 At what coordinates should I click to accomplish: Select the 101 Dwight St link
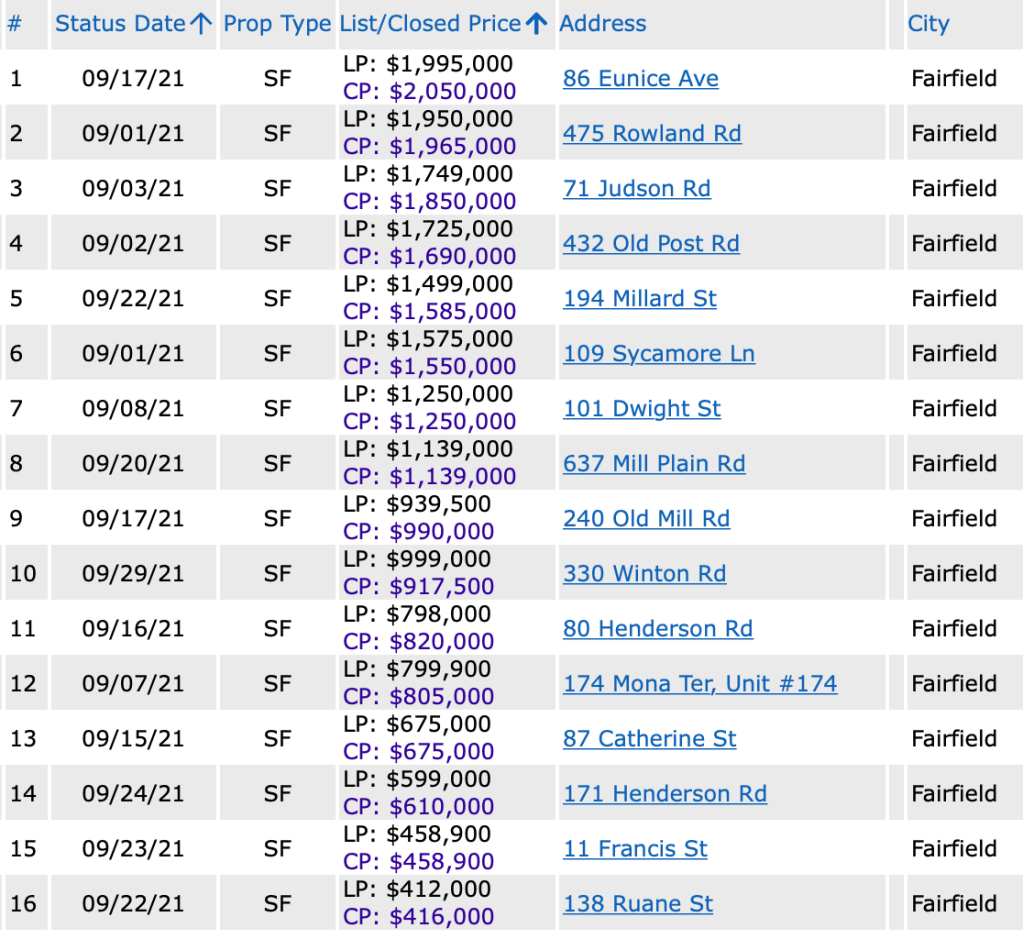(x=642, y=409)
